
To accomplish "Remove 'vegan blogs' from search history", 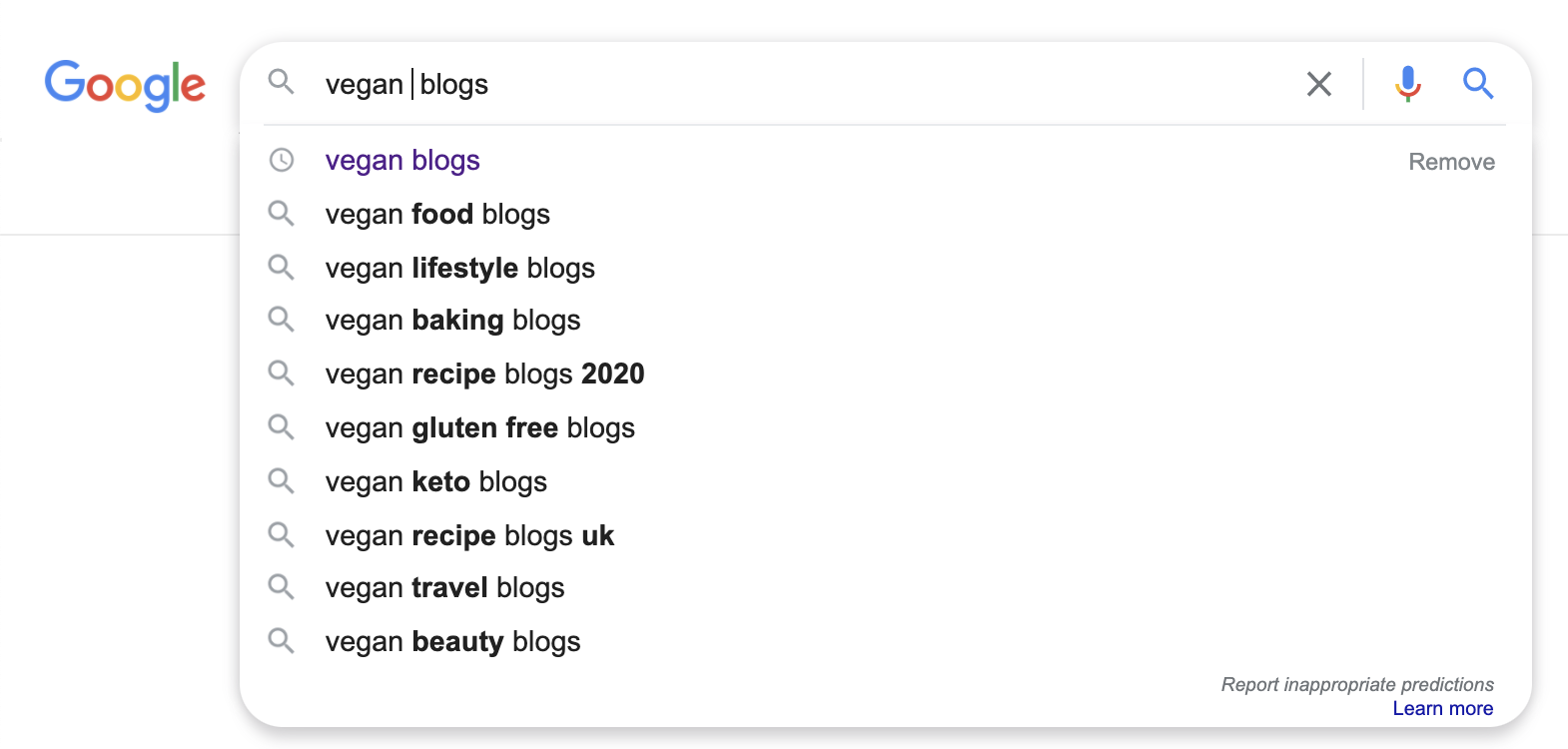I will (1451, 162).
